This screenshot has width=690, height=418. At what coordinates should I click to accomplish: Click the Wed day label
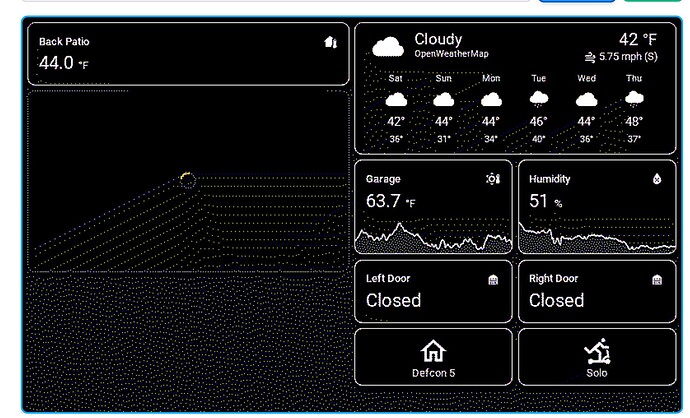[587, 78]
